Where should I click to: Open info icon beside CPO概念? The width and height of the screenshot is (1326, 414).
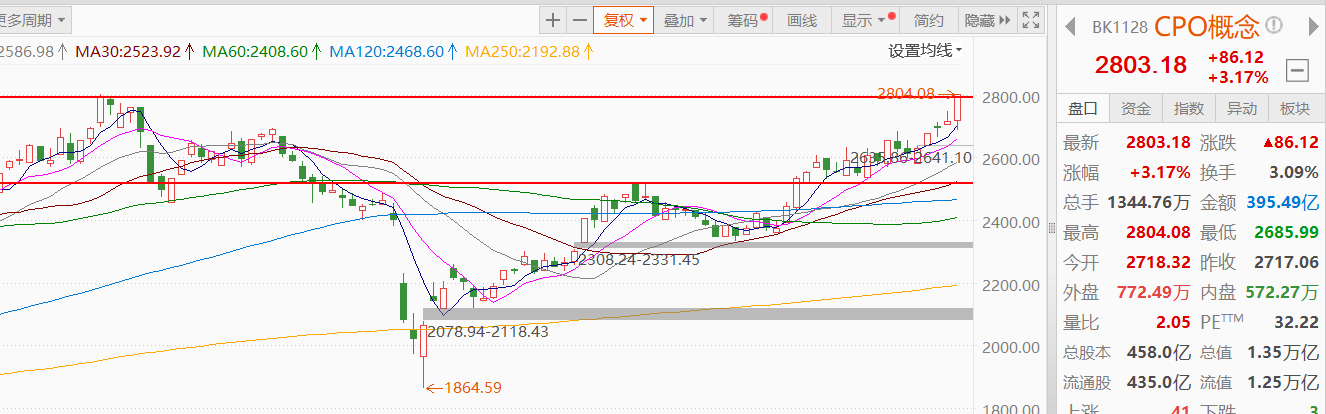click(1274, 25)
